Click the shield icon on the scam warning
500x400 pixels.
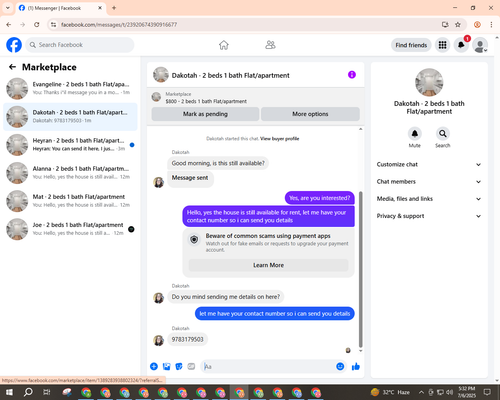coord(194,239)
